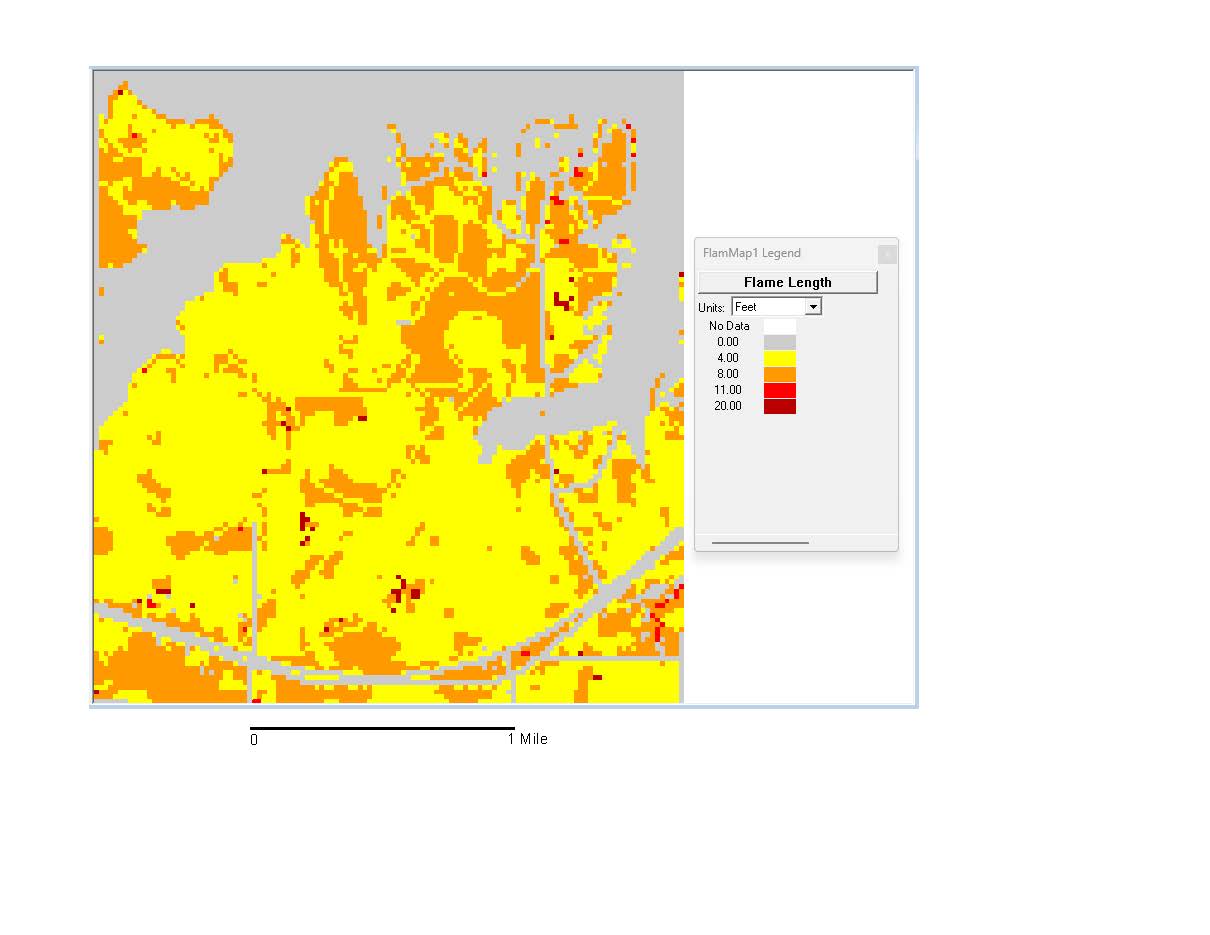The width and height of the screenshot is (1210, 935).
Task: Select Feet in the Units combo box
Action: pyautogui.click(x=770, y=306)
